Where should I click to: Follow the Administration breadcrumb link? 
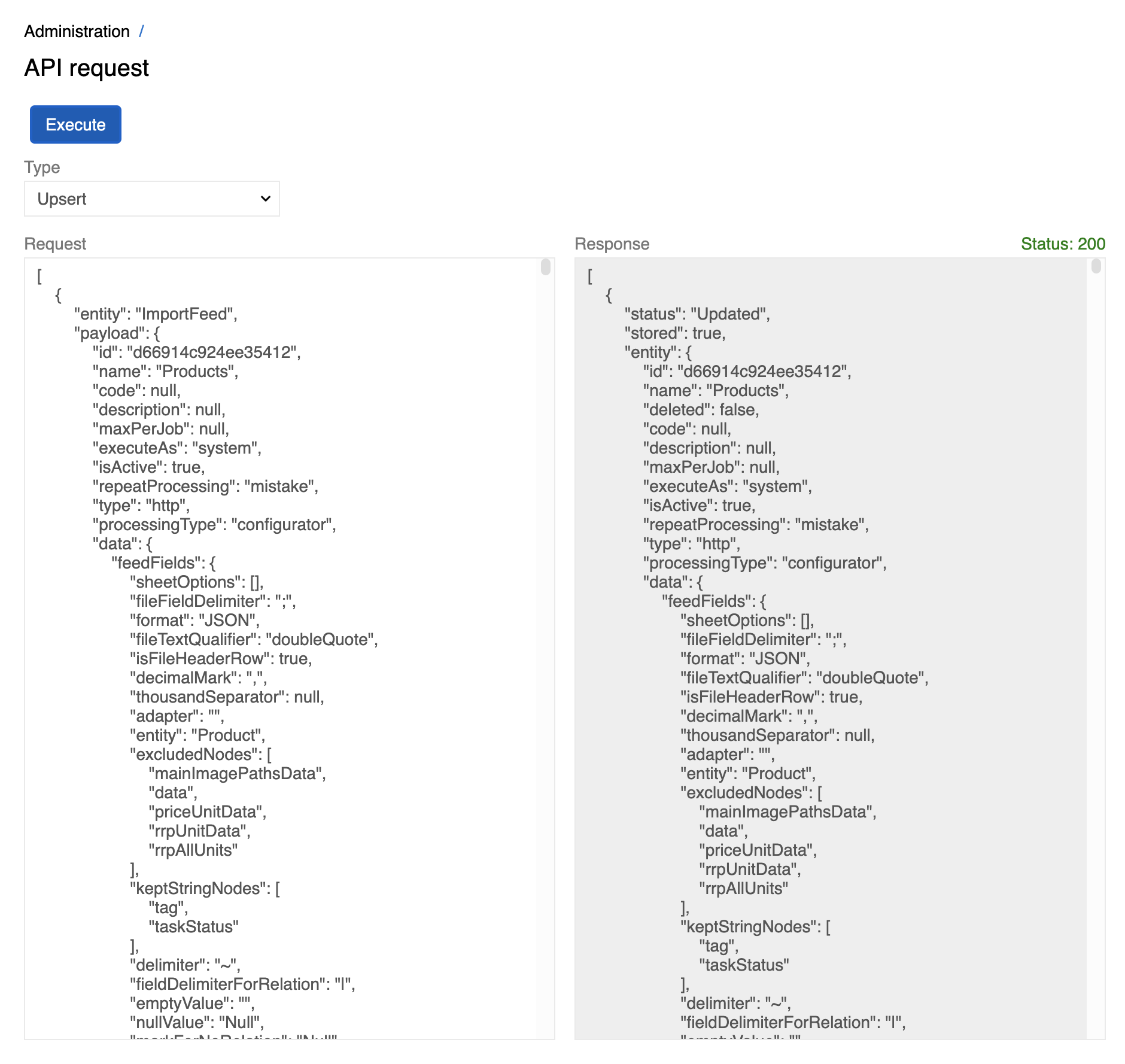77,31
